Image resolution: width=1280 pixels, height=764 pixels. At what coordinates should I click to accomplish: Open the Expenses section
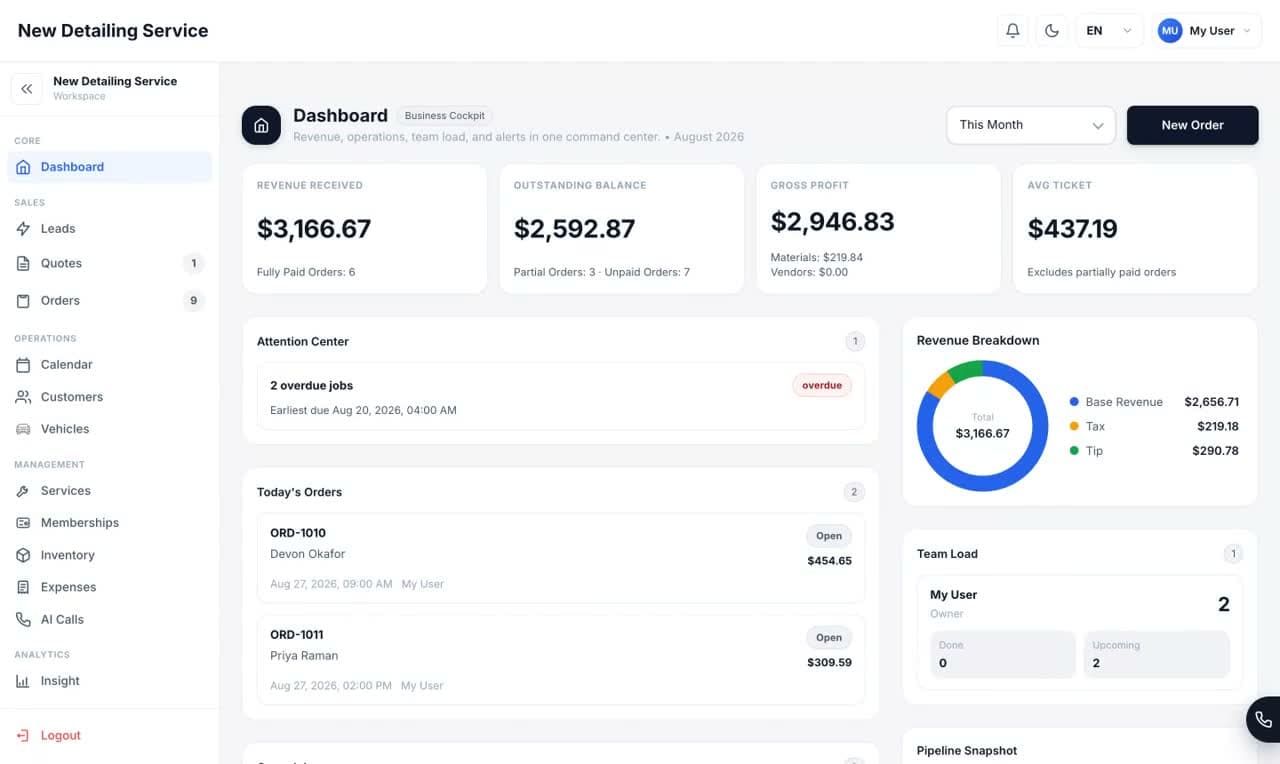click(110, 587)
